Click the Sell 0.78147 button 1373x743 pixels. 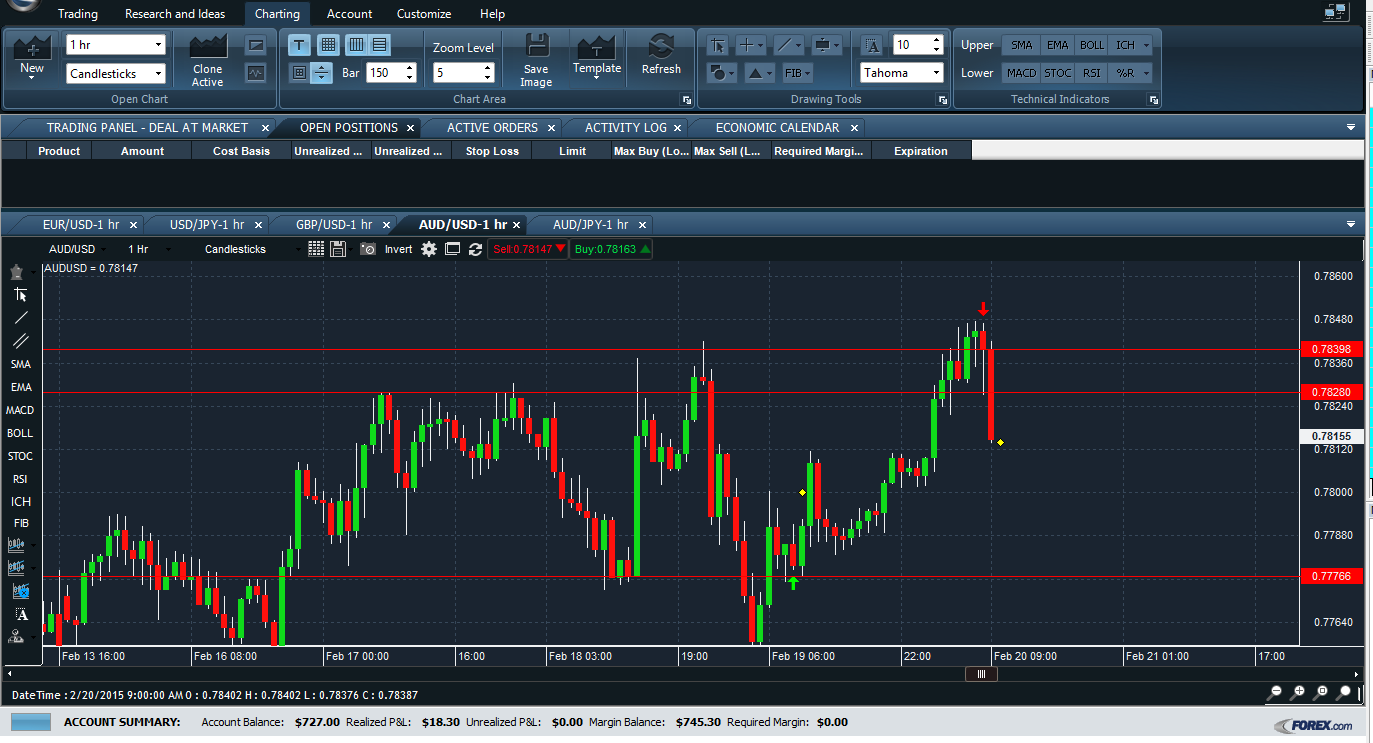(528, 249)
